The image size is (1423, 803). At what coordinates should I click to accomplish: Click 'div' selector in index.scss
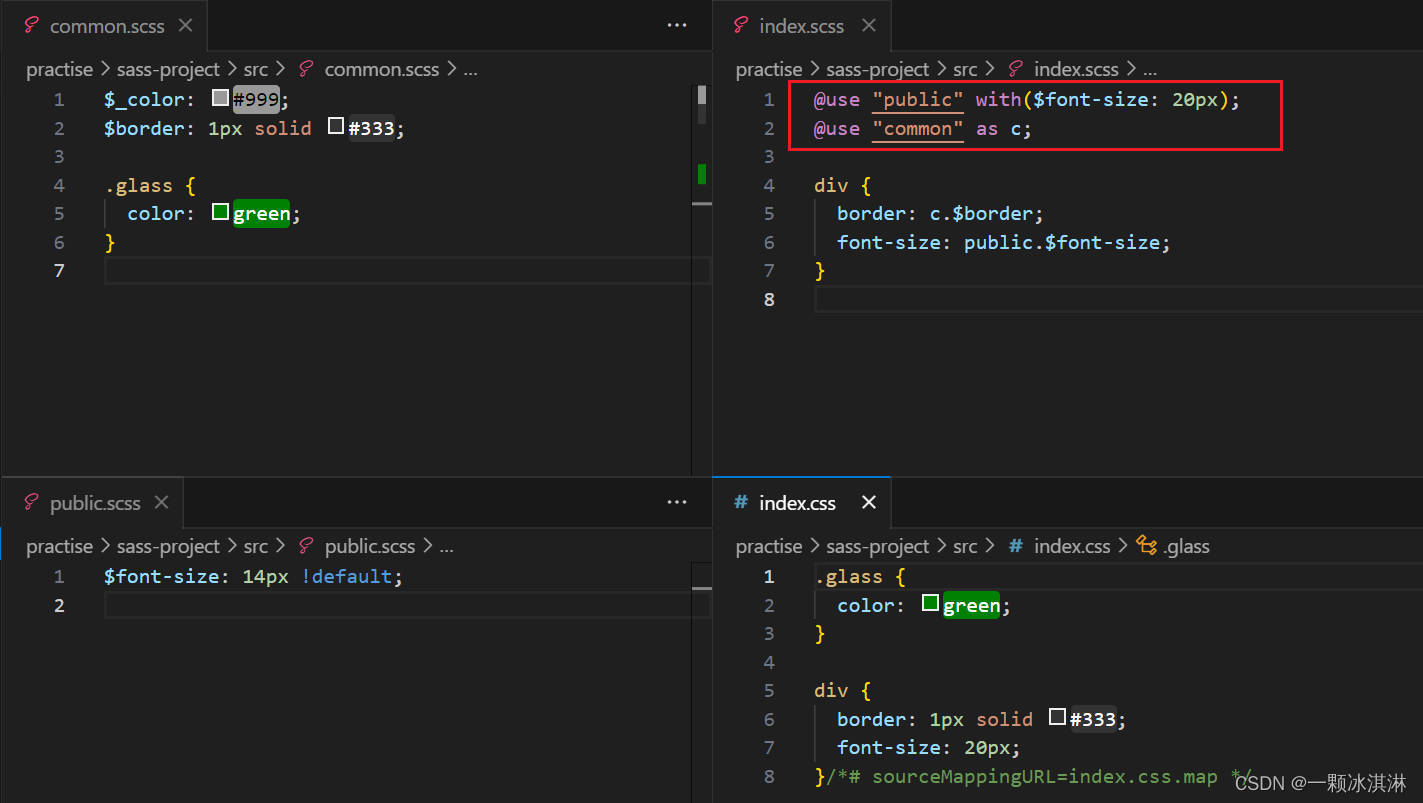pyautogui.click(x=831, y=185)
